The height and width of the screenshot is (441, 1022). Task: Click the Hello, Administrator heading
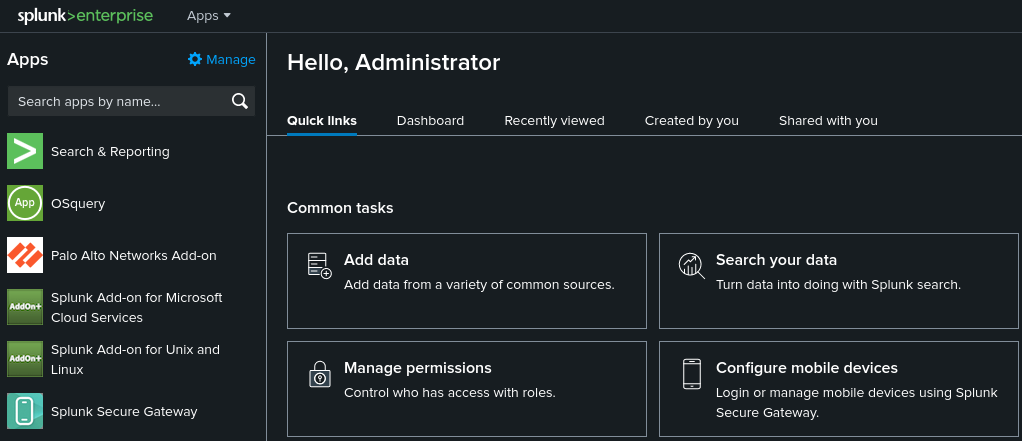394,63
